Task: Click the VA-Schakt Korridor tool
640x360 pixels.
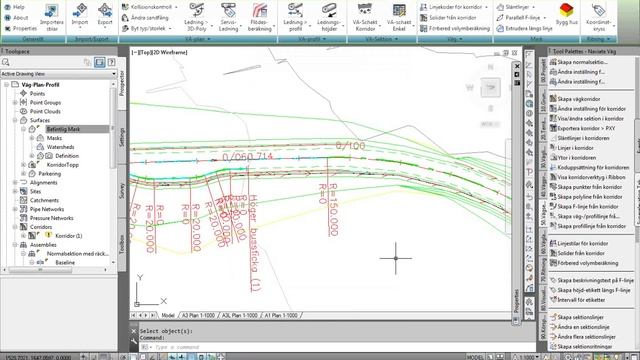Action: point(365,17)
